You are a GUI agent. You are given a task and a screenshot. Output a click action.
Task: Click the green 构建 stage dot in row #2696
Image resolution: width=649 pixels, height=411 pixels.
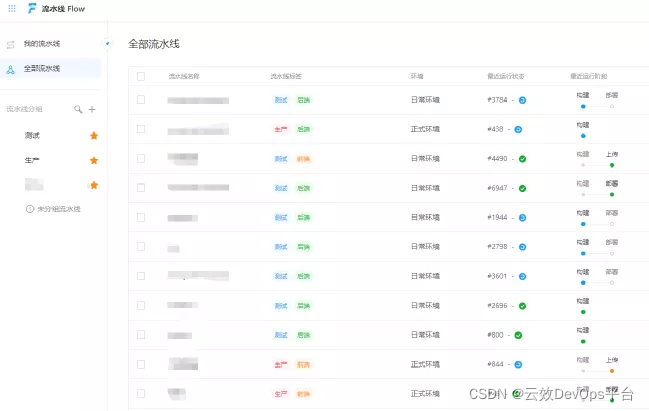tap(583, 312)
